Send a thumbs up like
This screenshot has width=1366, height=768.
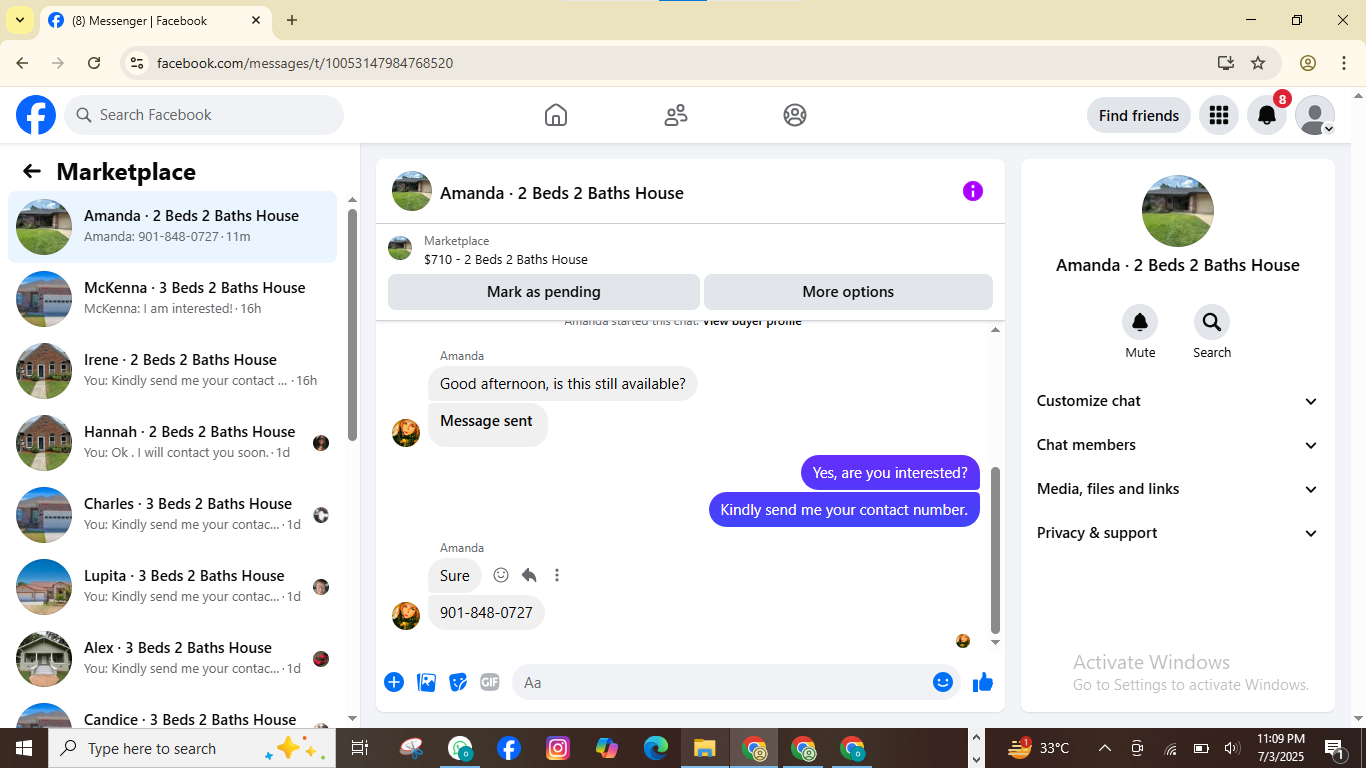coord(983,682)
